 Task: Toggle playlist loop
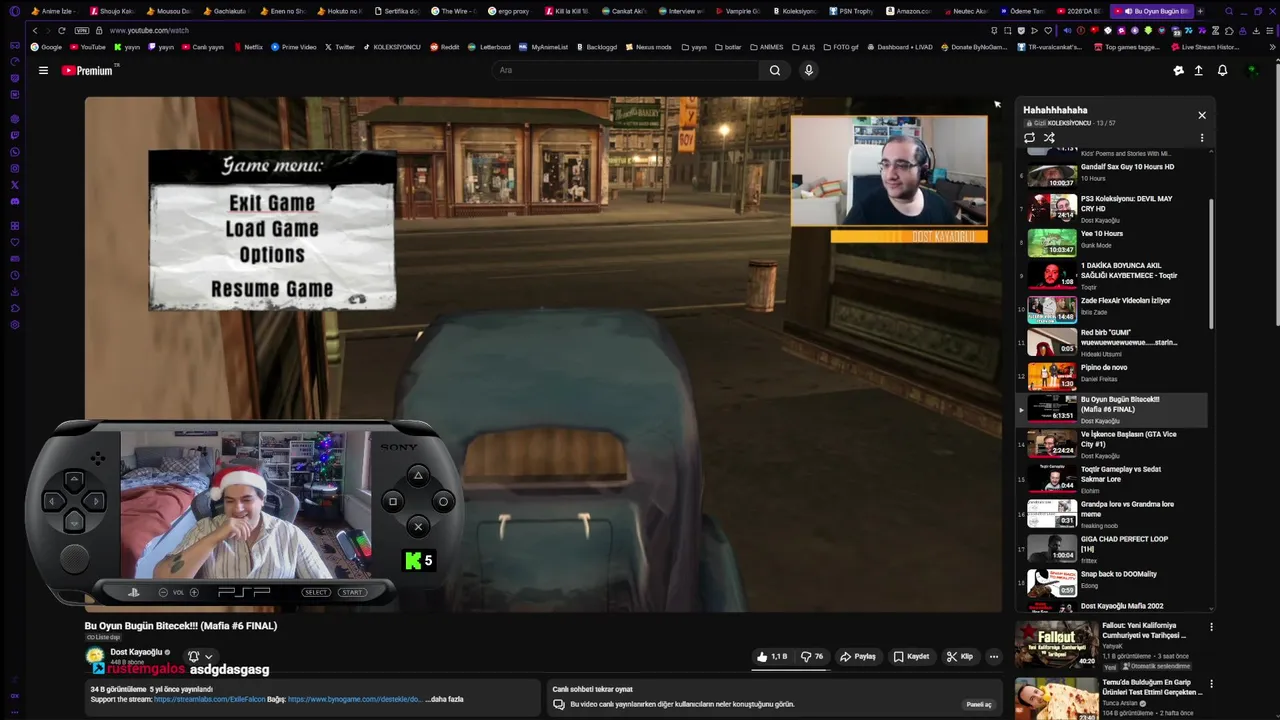coord(1029,138)
